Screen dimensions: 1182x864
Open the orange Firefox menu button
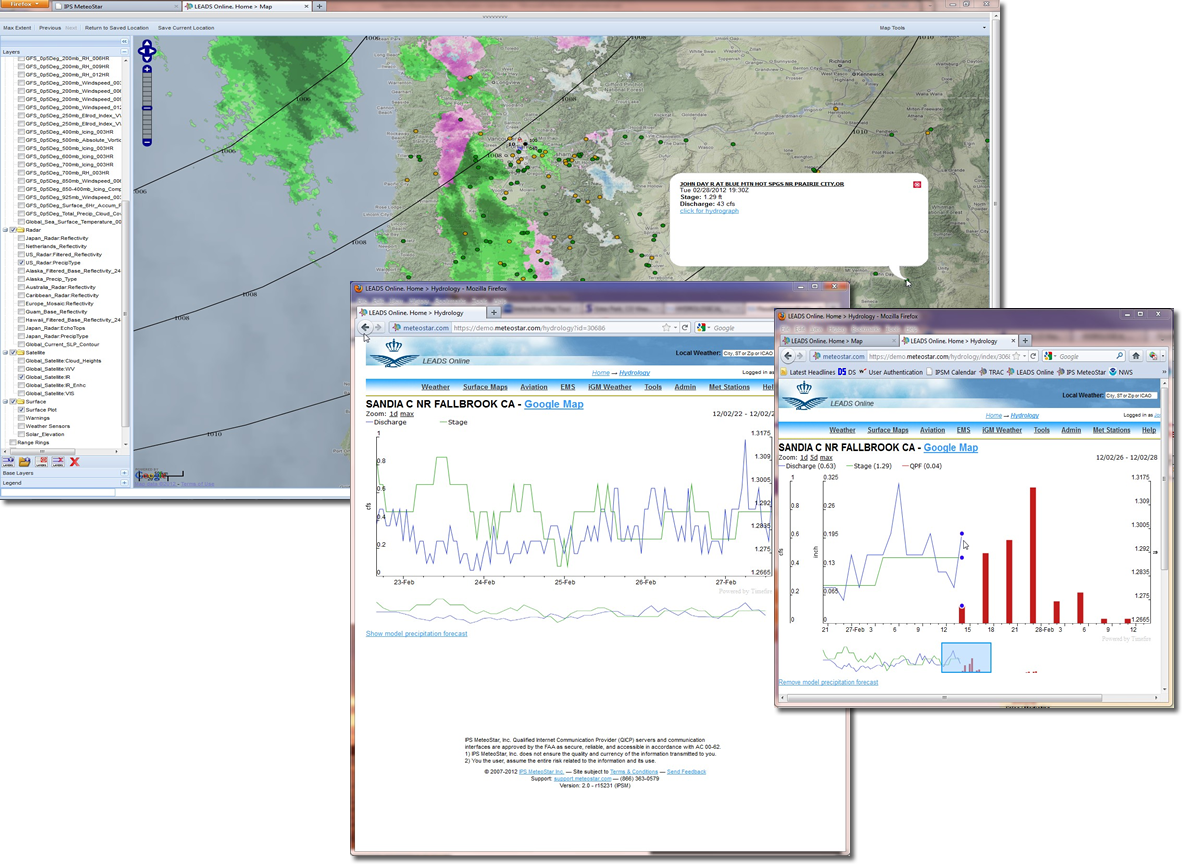point(24,5)
